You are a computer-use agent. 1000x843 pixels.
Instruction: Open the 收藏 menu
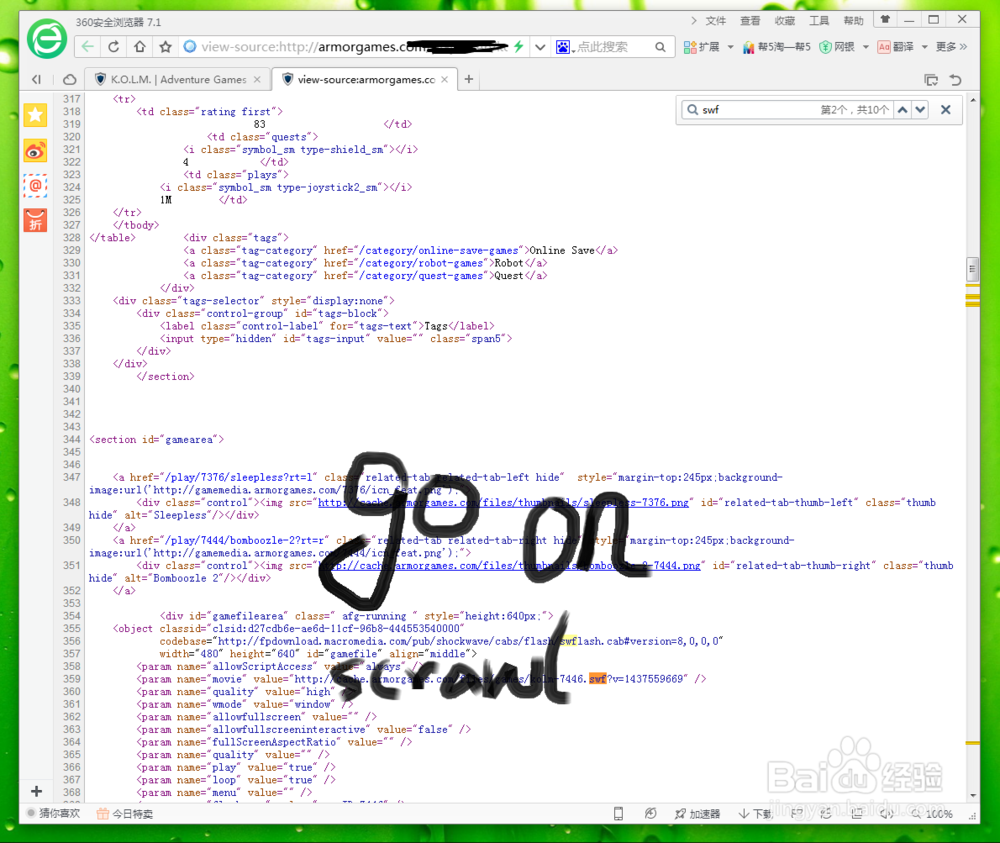point(784,20)
